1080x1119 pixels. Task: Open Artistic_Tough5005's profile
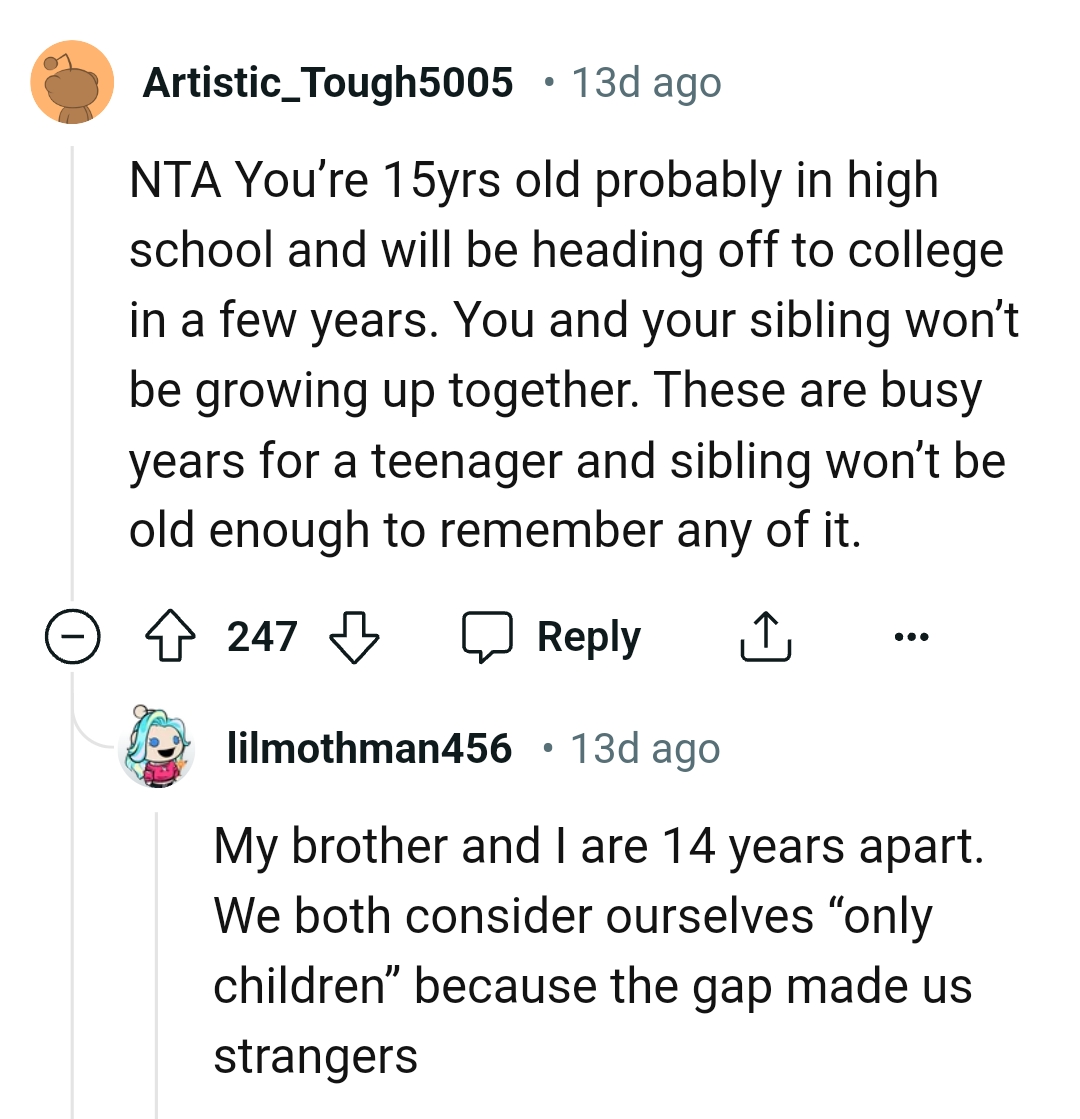[329, 82]
